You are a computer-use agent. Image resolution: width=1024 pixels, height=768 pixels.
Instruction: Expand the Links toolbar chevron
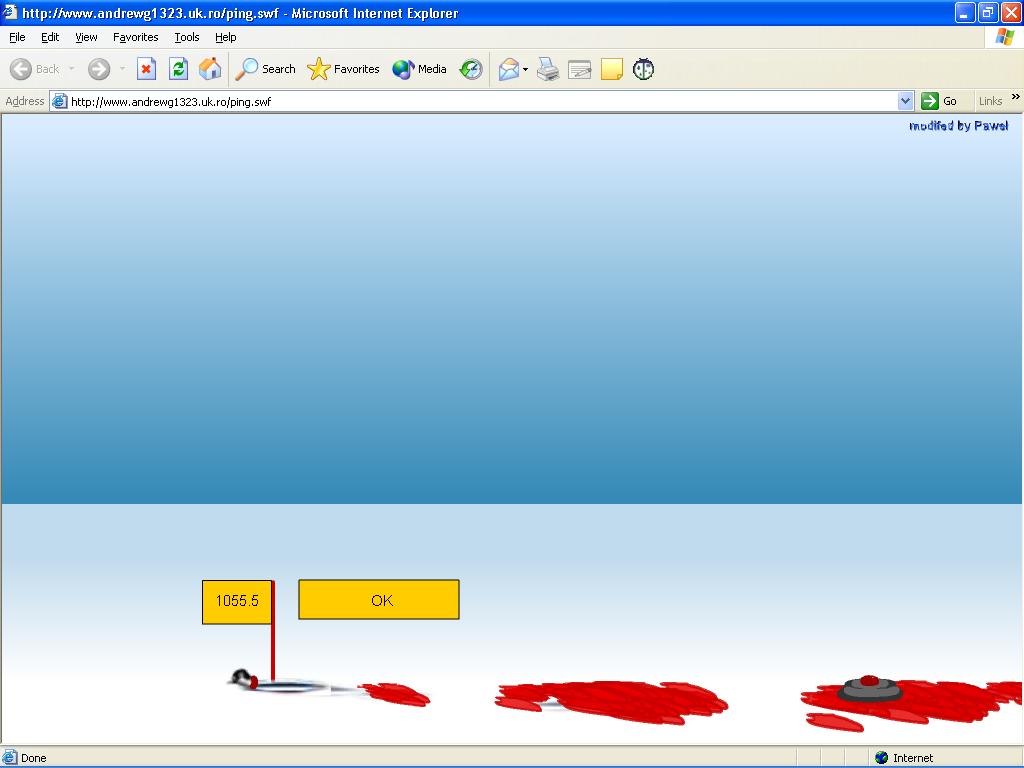pyautogui.click(x=1016, y=97)
